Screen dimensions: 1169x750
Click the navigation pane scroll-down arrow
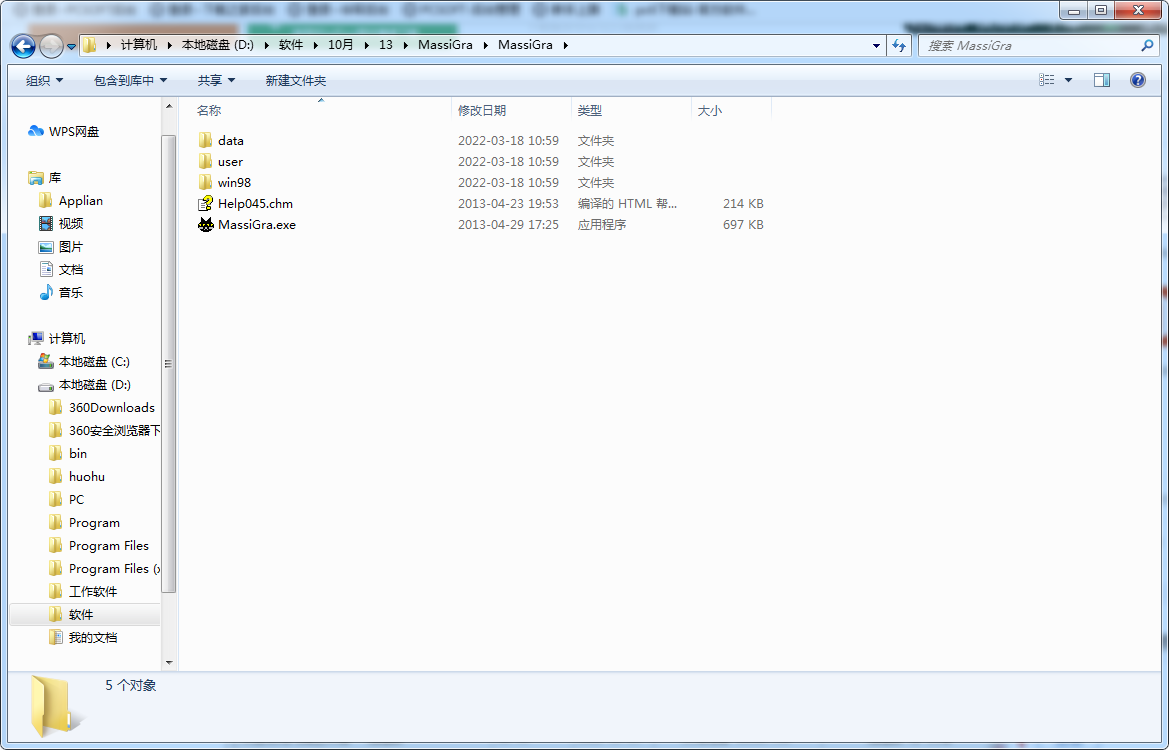tap(169, 662)
